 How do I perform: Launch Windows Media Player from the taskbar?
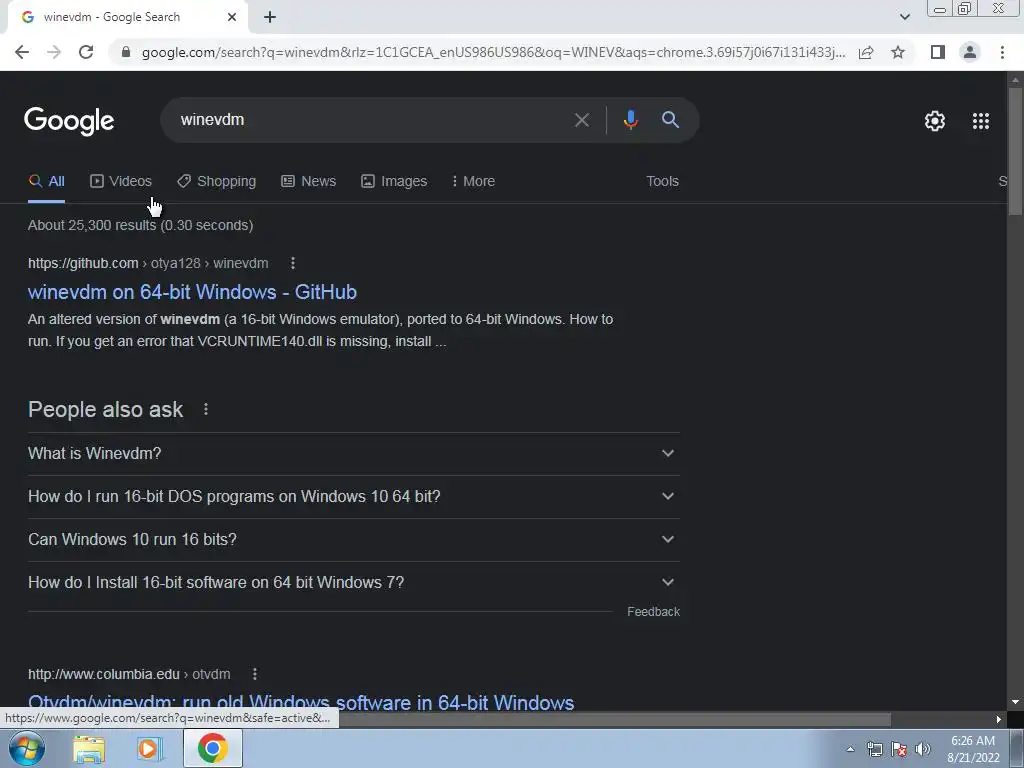[150, 749]
